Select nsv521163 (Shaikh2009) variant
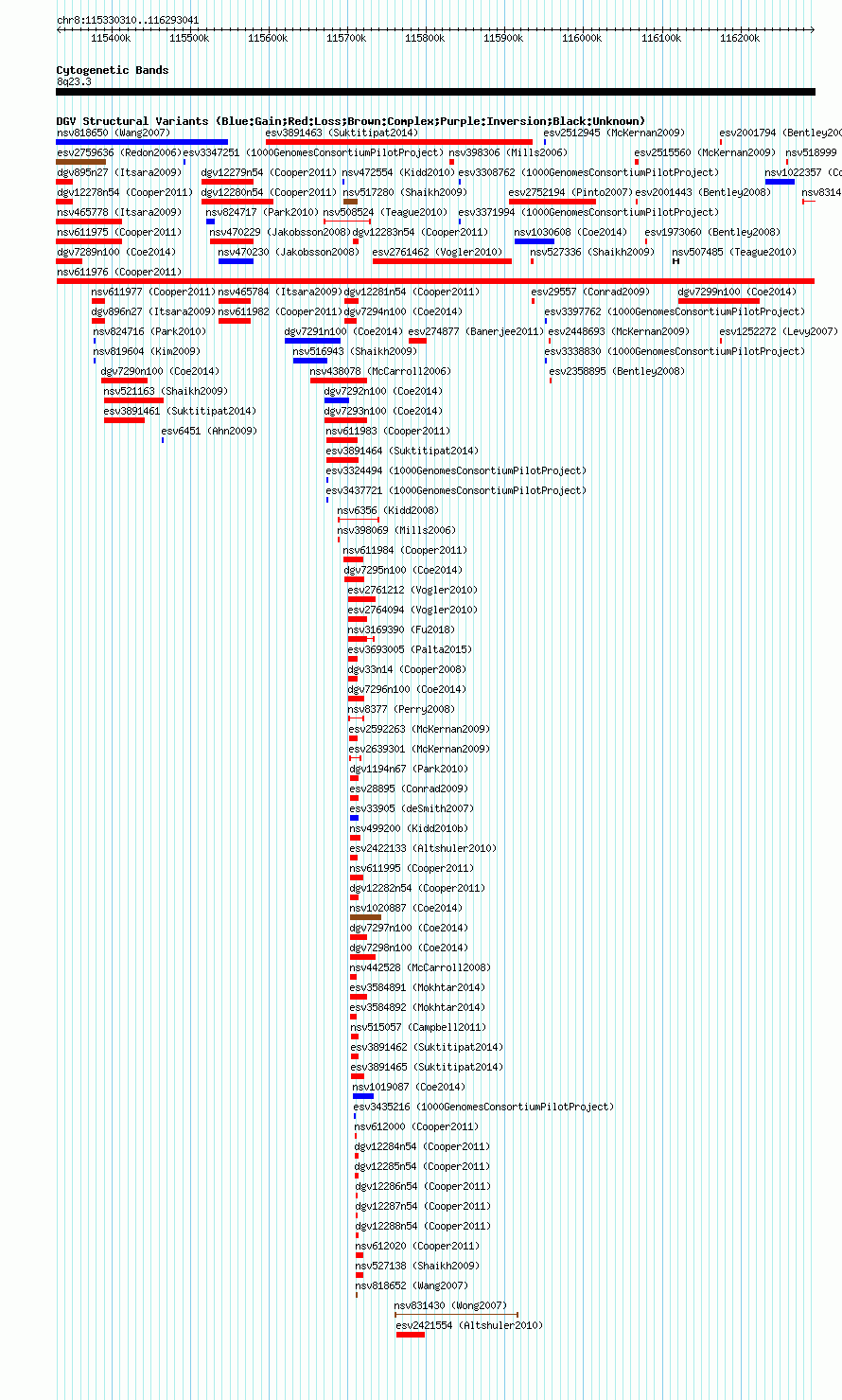 click(x=166, y=391)
